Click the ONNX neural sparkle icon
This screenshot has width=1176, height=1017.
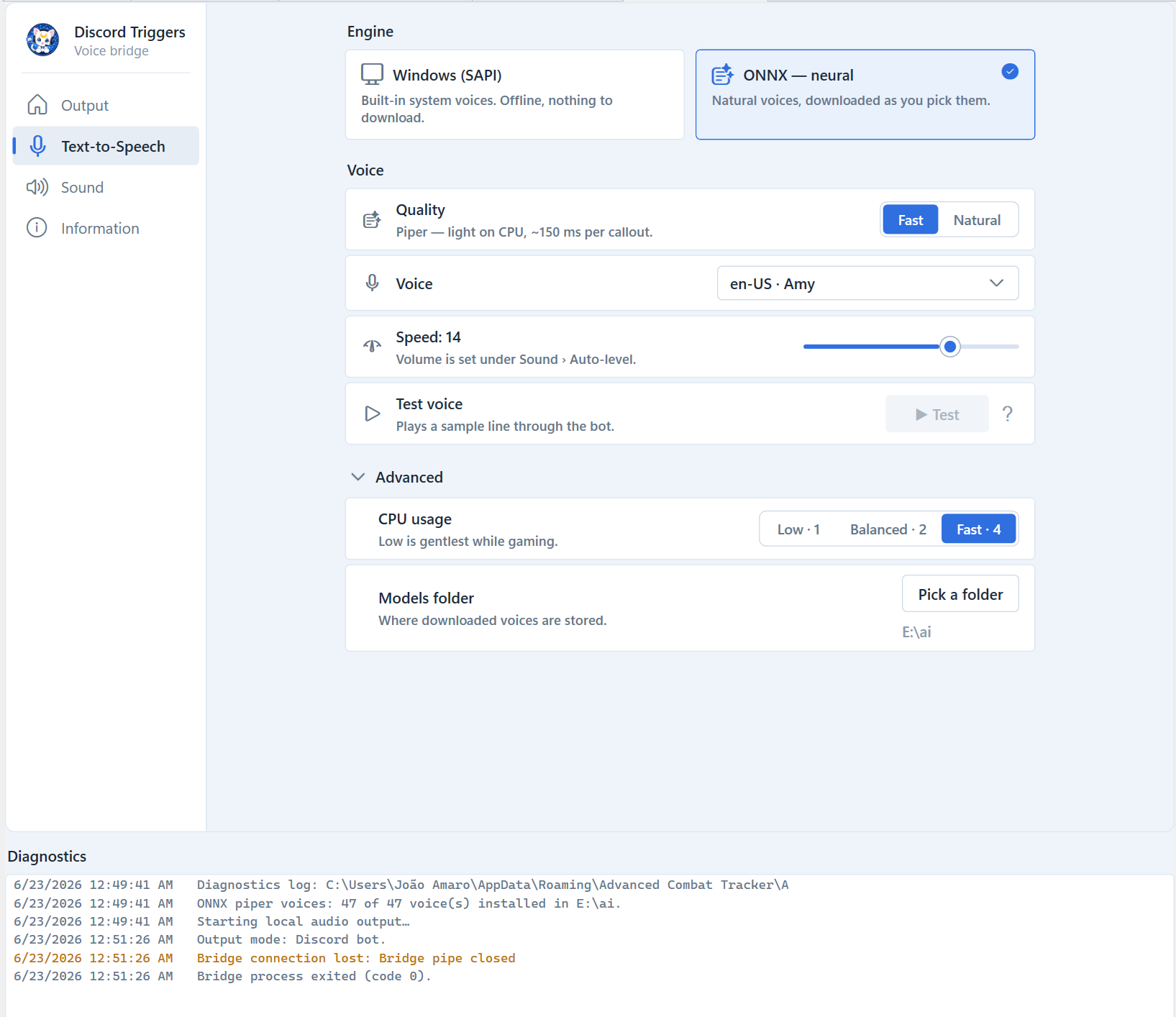tap(722, 74)
